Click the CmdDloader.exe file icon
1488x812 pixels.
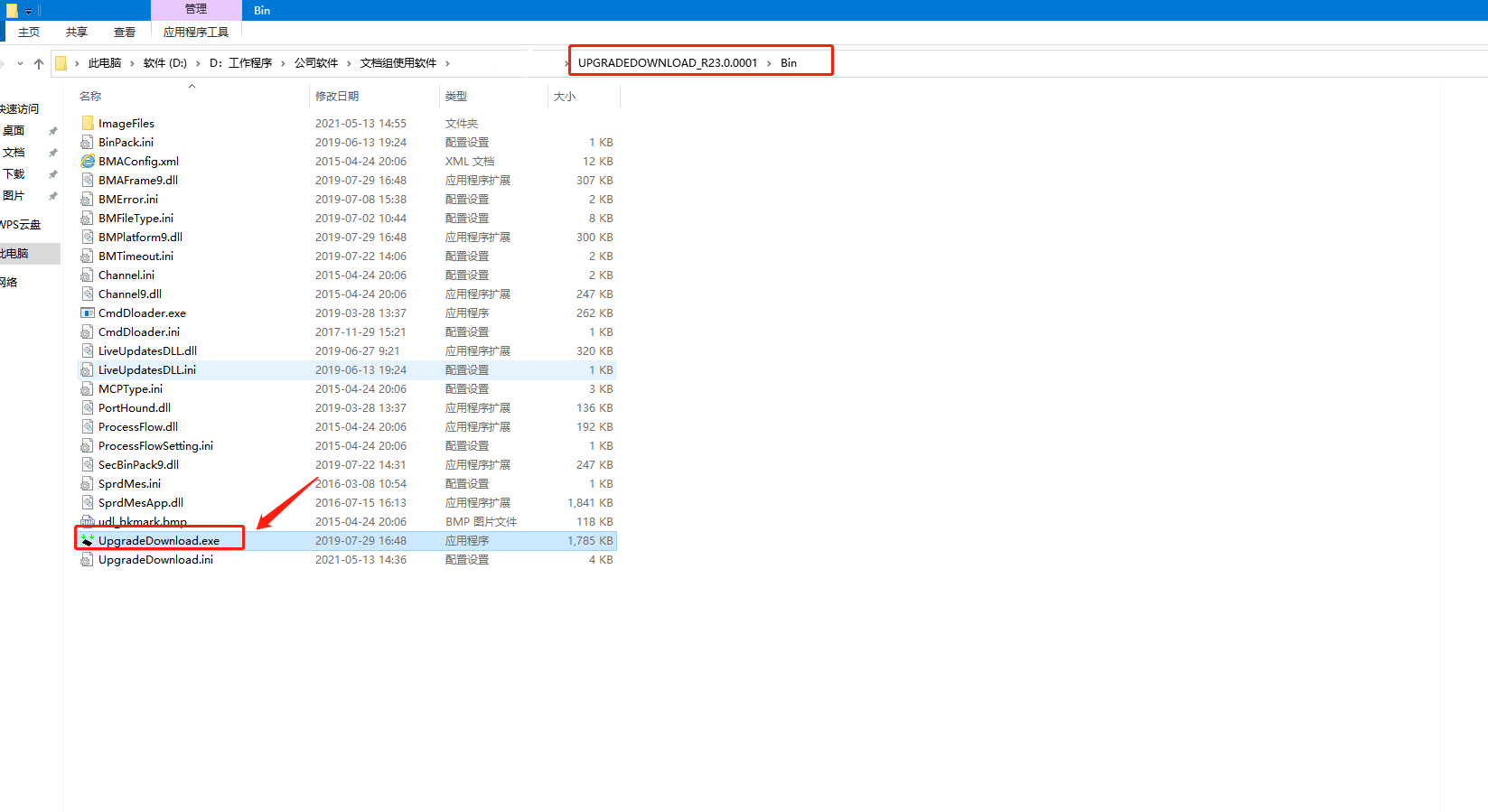click(88, 313)
